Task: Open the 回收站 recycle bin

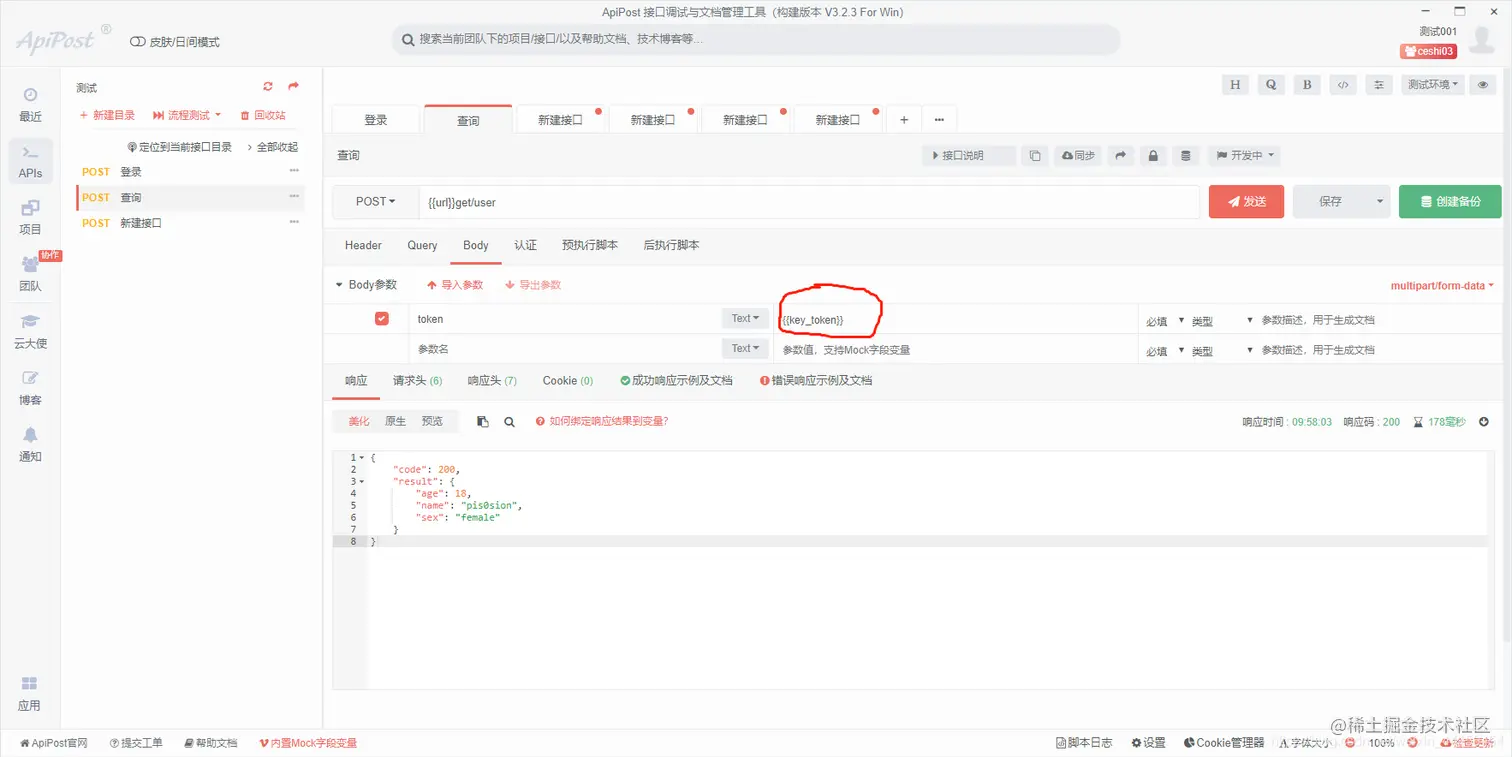Action: click(263, 116)
